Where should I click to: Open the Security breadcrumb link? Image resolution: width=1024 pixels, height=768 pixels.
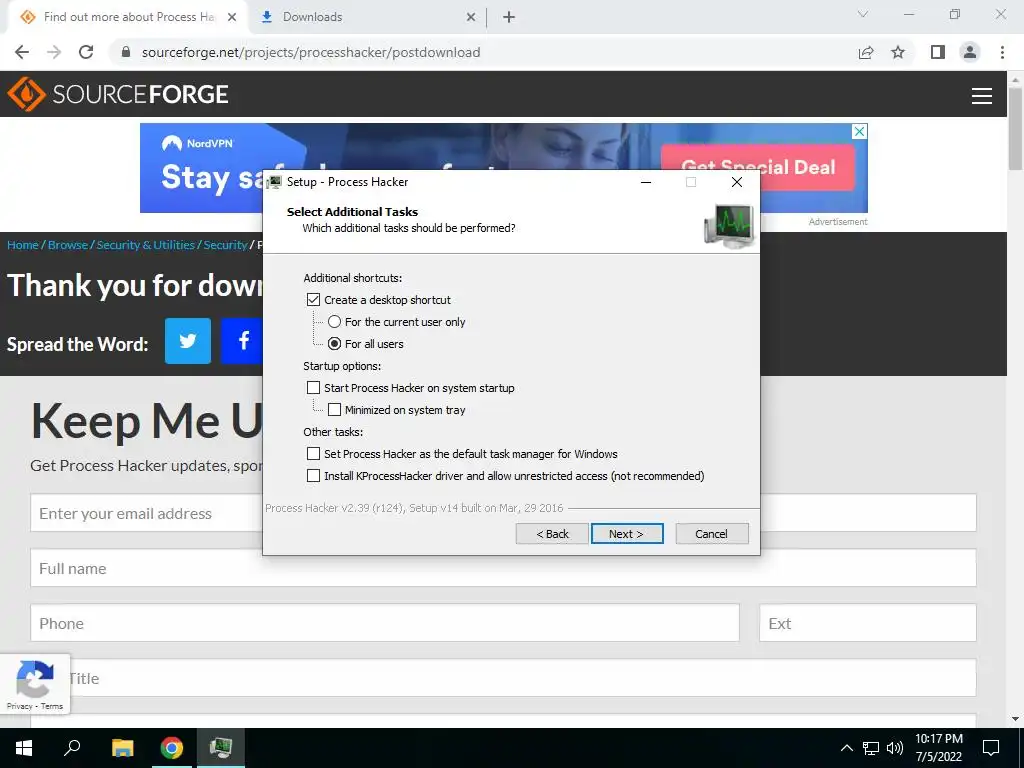225,245
